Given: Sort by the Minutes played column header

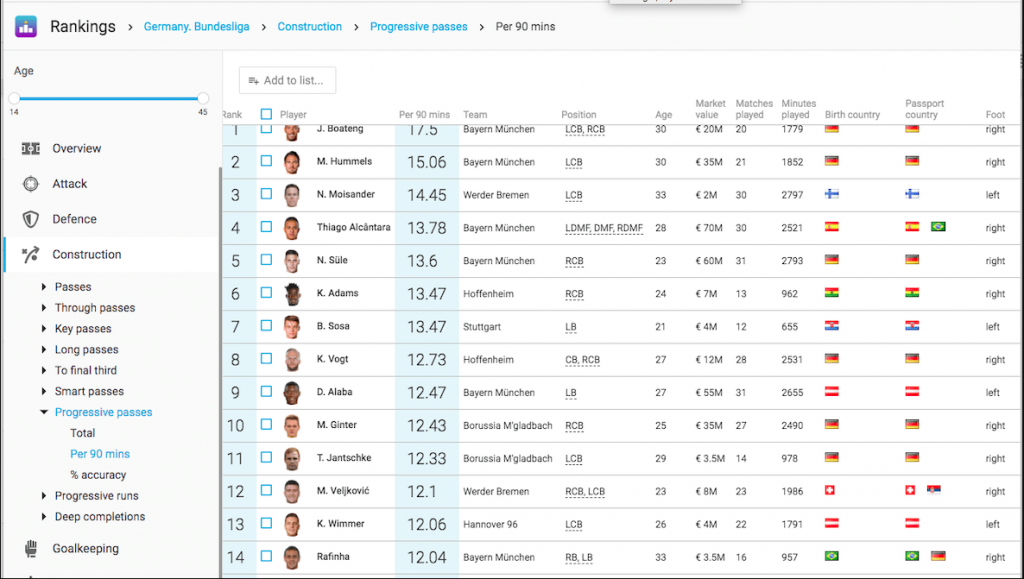Looking at the screenshot, I should coord(799,109).
